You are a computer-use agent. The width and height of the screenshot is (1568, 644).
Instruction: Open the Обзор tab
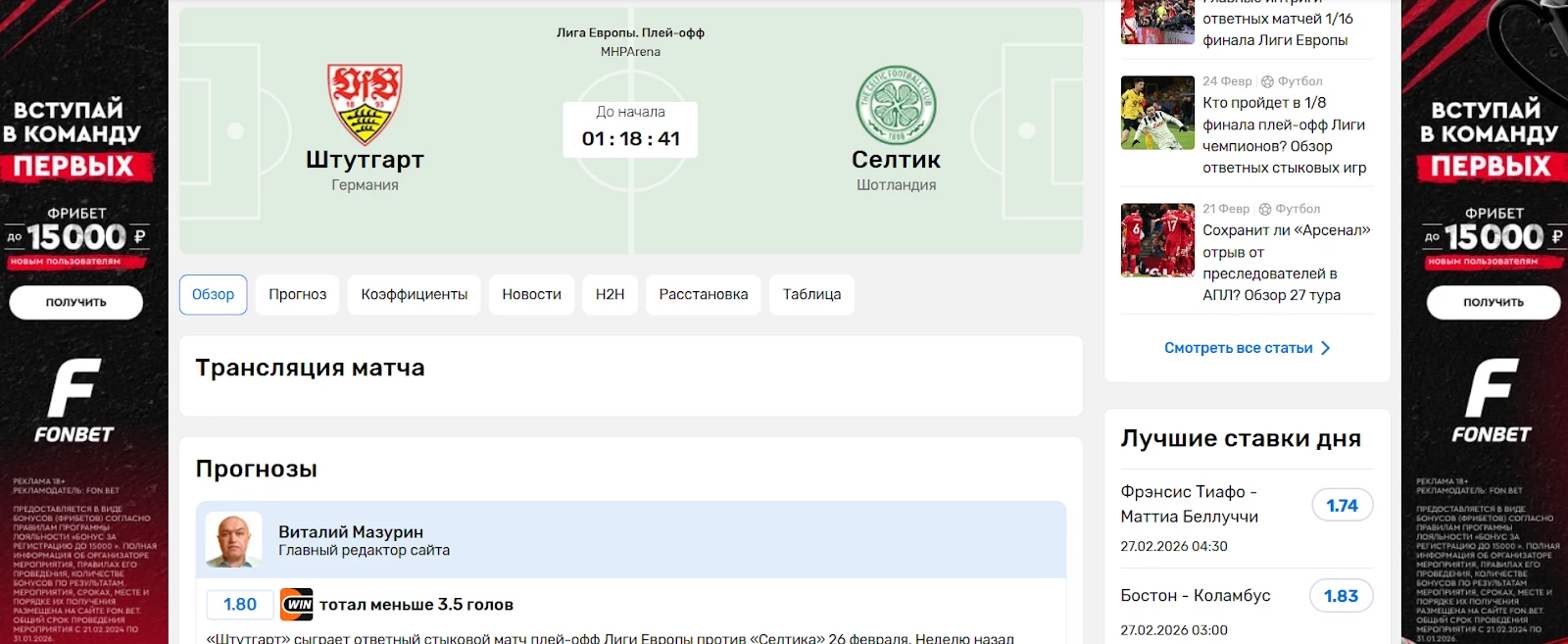[x=213, y=295]
